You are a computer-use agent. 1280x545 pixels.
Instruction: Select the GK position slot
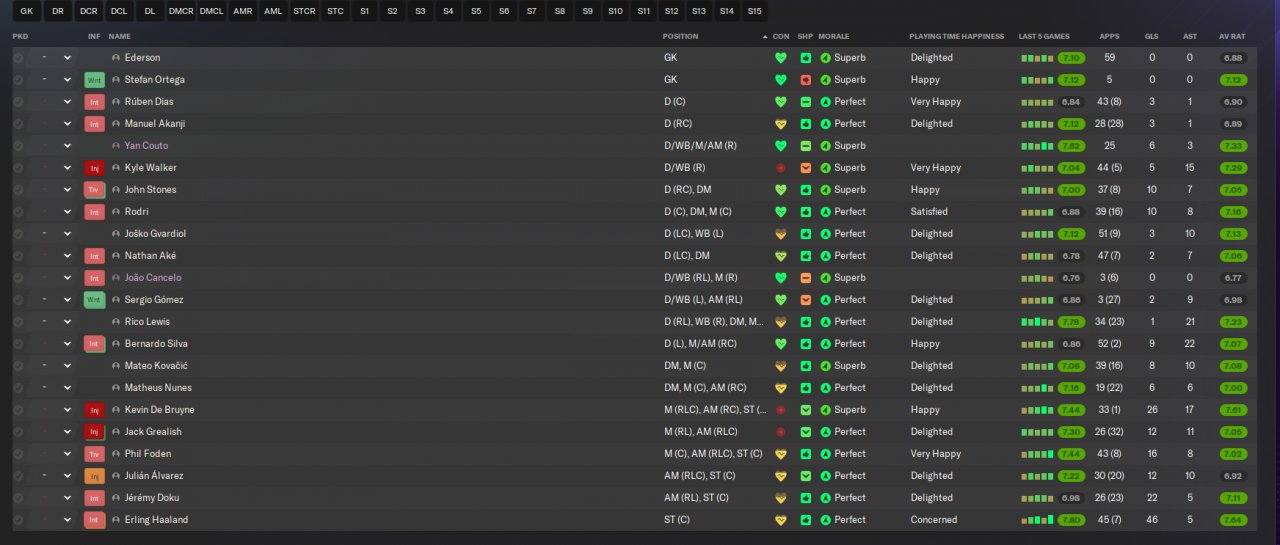pos(26,12)
